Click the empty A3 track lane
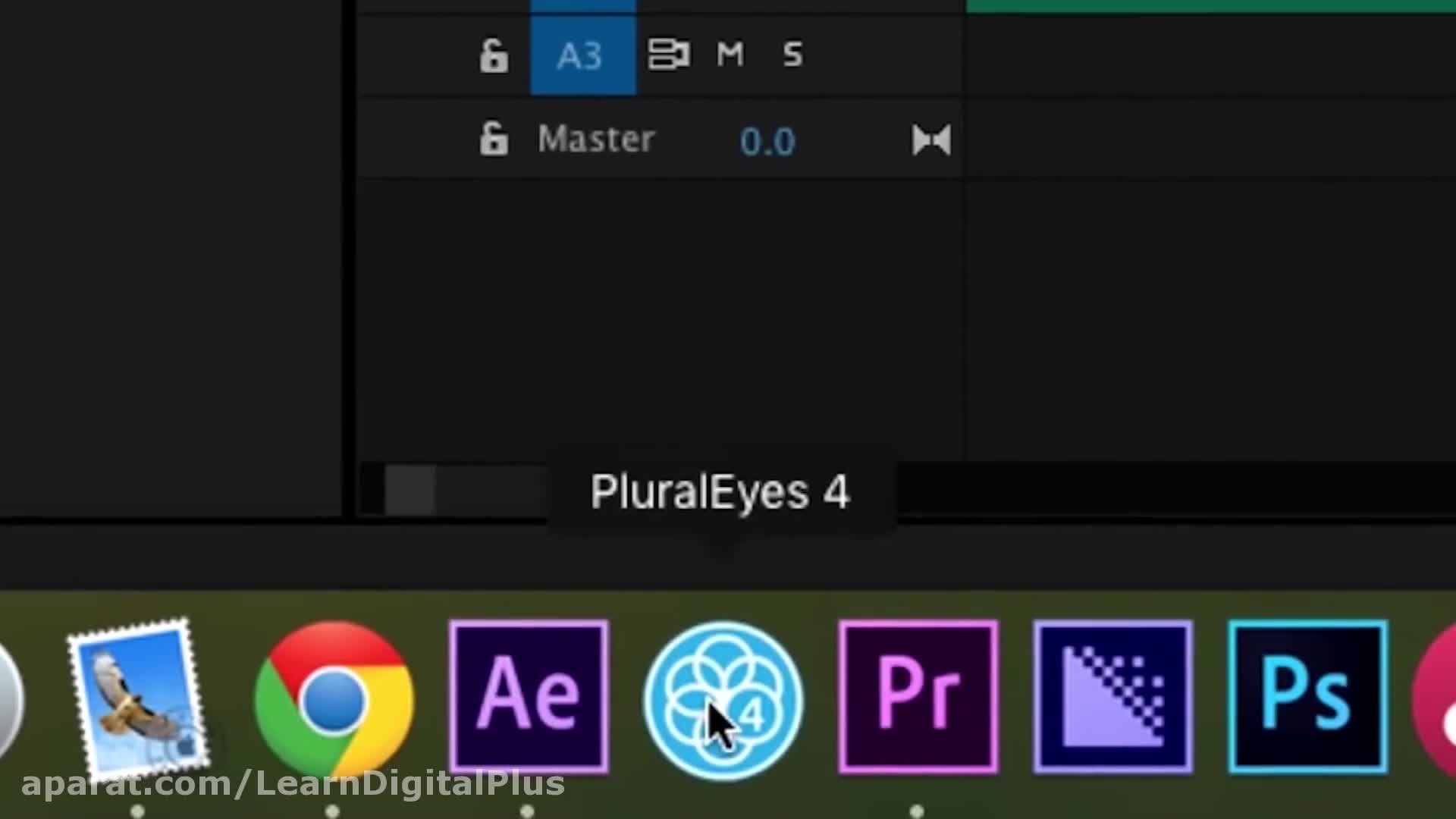 coord(1210,55)
